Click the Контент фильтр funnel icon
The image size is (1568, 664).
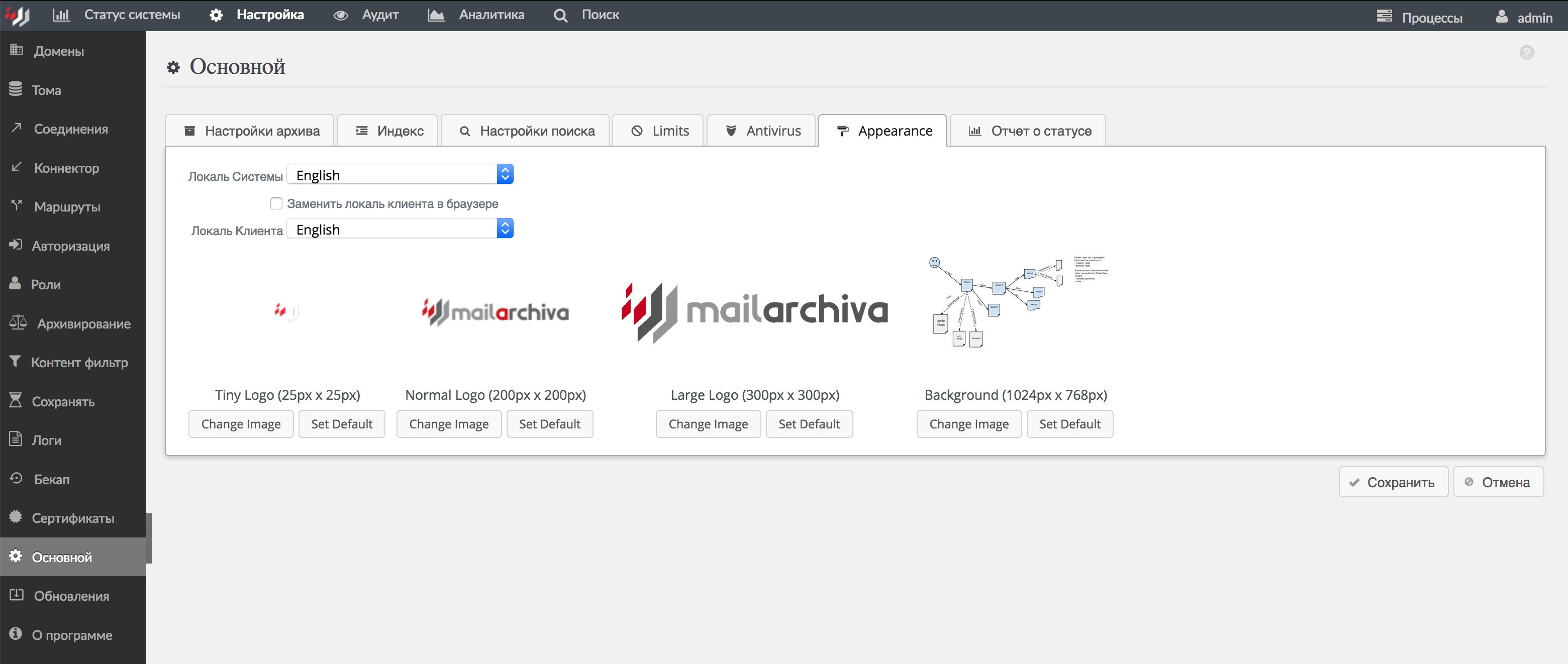[x=15, y=362]
